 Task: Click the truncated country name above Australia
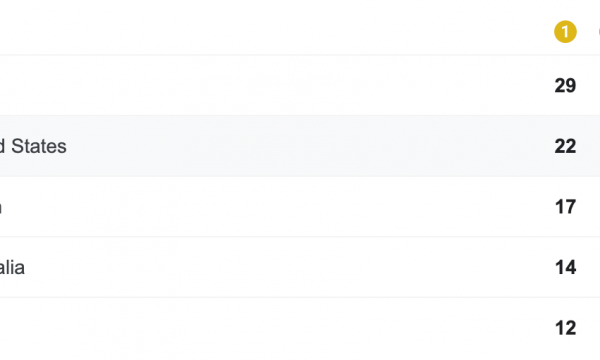tap(1, 208)
